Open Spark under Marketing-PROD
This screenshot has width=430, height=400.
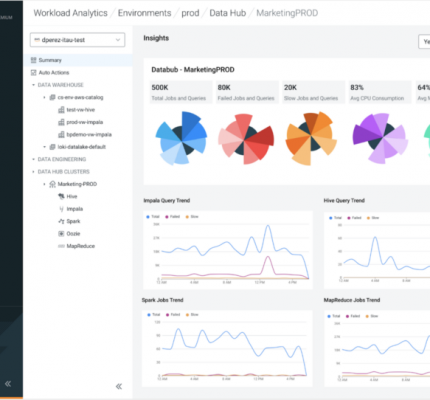[73, 221]
